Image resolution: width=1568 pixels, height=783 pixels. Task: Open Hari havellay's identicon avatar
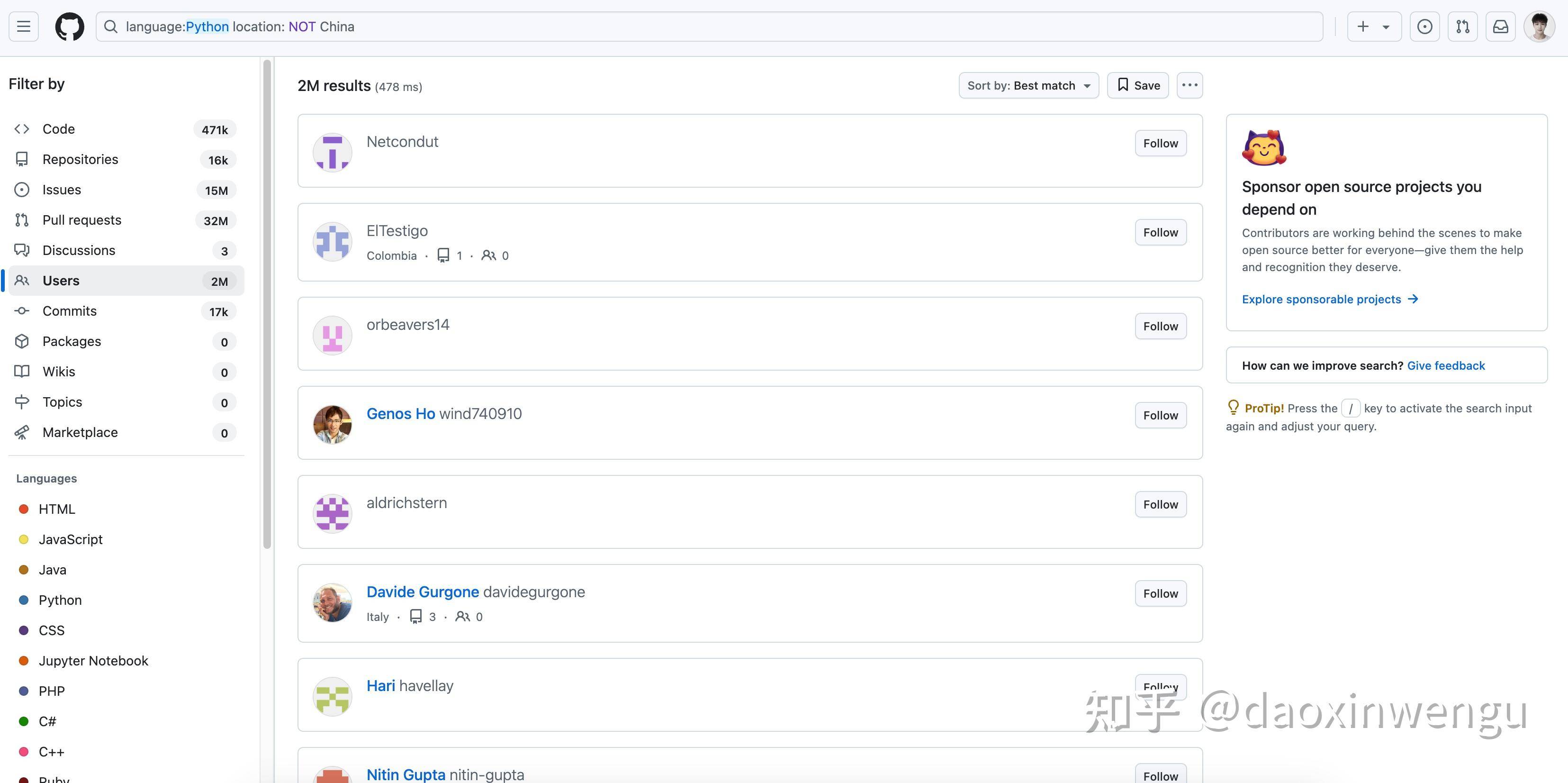333,697
